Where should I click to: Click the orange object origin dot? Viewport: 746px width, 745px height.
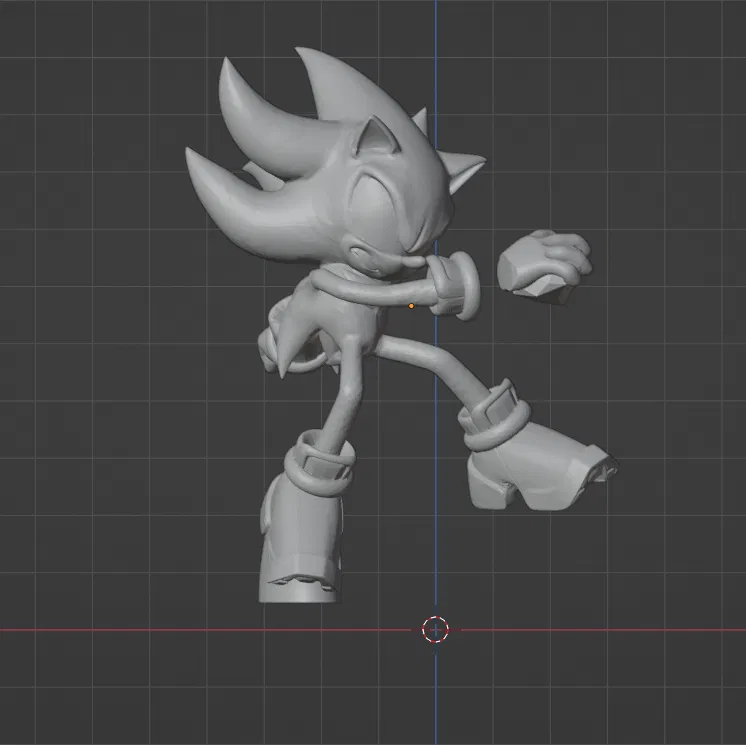(411, 306)
